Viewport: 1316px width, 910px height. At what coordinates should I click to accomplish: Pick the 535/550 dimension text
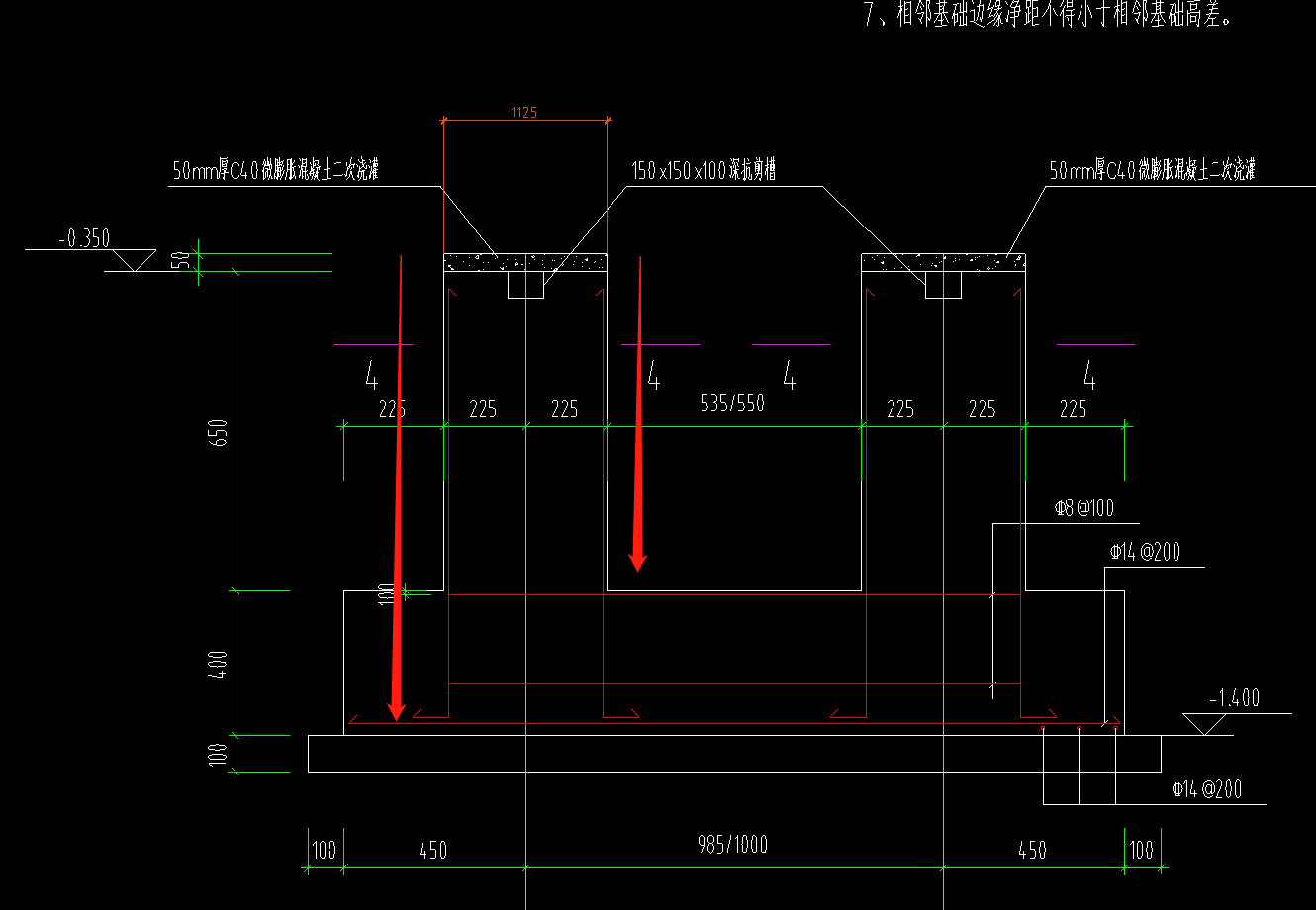point(732,404)
